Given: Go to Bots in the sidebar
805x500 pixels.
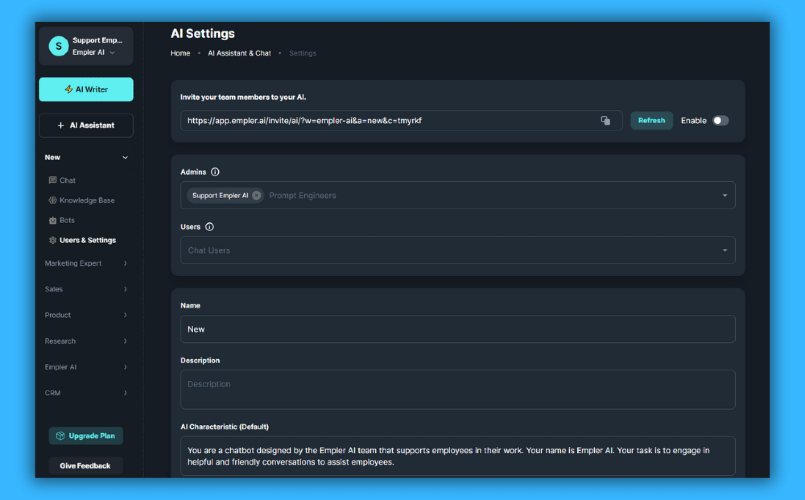Looking at the screenshot, I should pyautogui.click(x=67, y=220).
